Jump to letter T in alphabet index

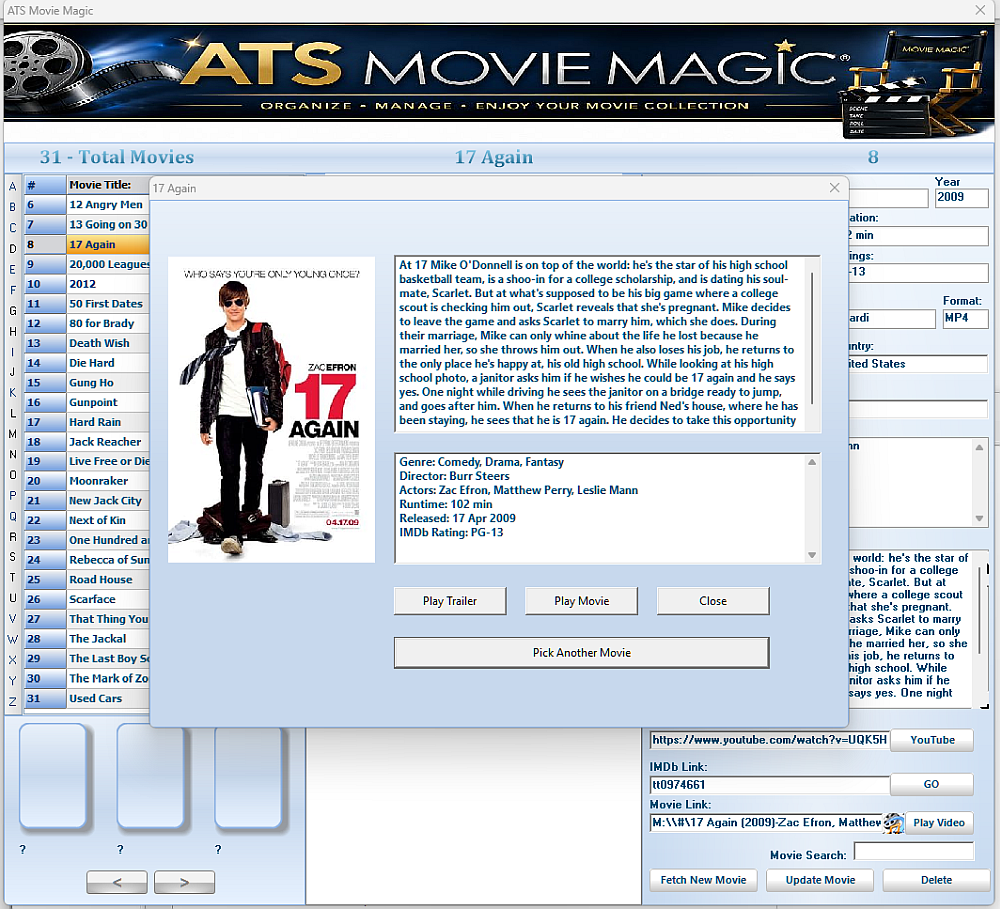[x=12, y=577]
